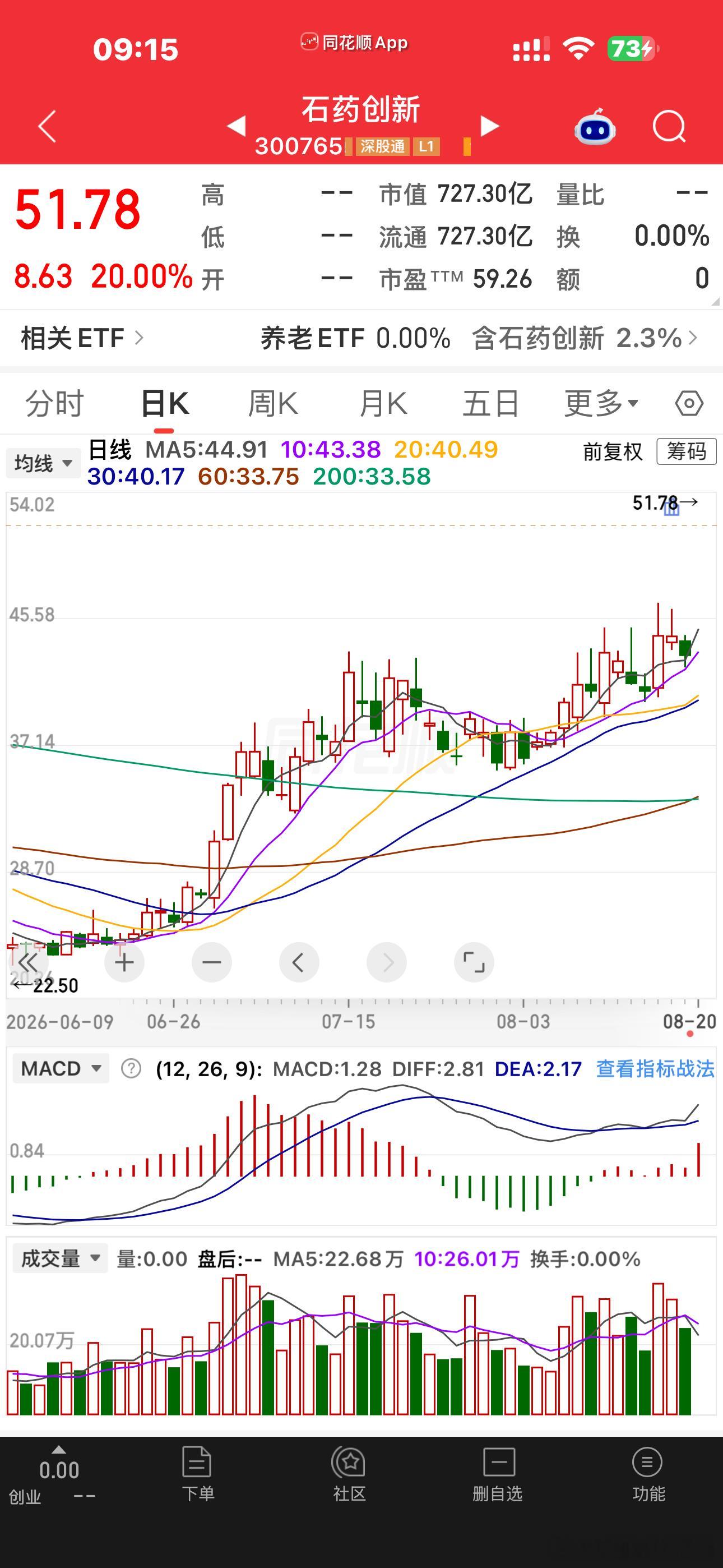The width and height of the screenshot is (723, 1568).
Task: Tap 删自选 to remove from watchlist
Action: pyautogui.click(x=498, y=1475)
